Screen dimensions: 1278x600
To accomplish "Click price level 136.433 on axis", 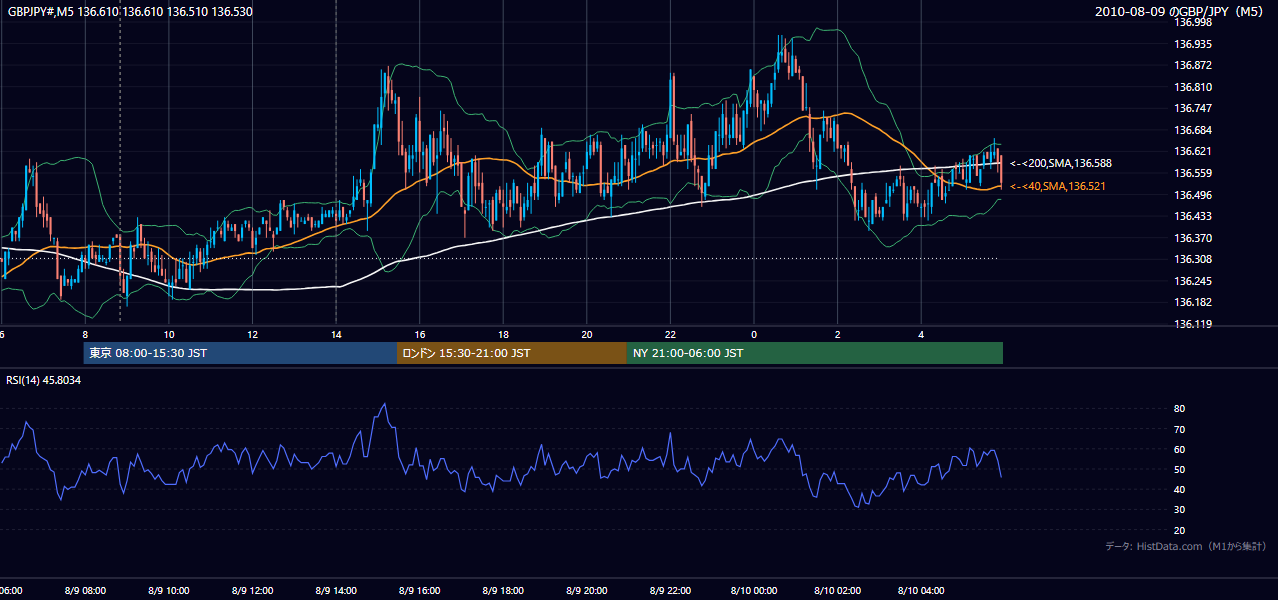I will [x=1193, y=216].
